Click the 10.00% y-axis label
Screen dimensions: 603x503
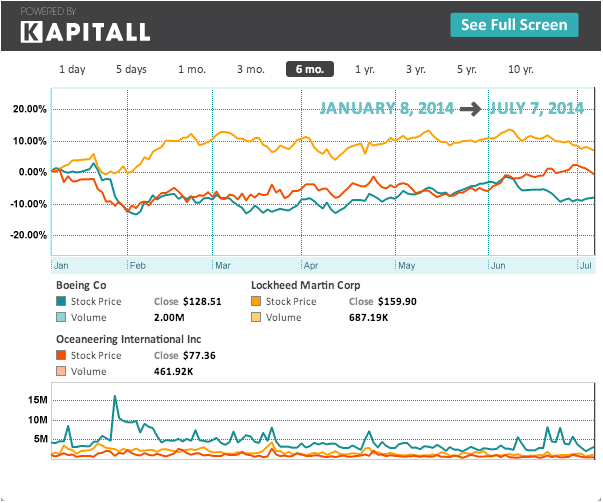30,141
